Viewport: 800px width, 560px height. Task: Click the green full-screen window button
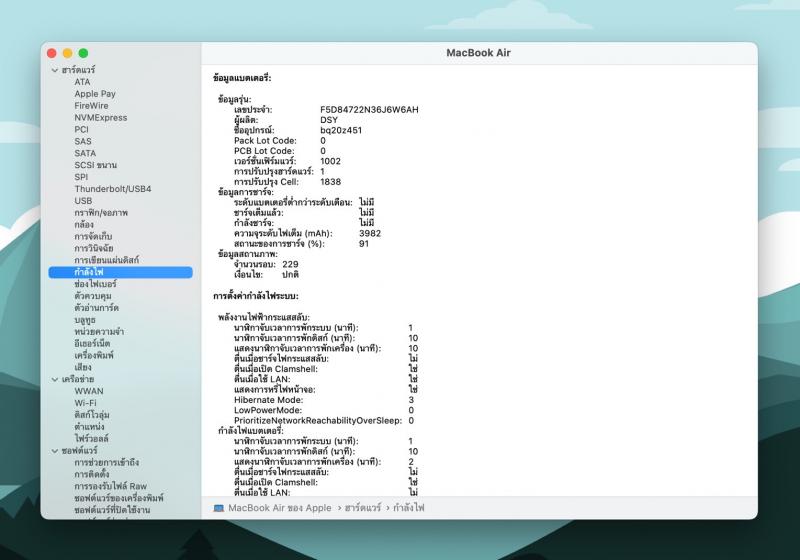tap(84, 52)
